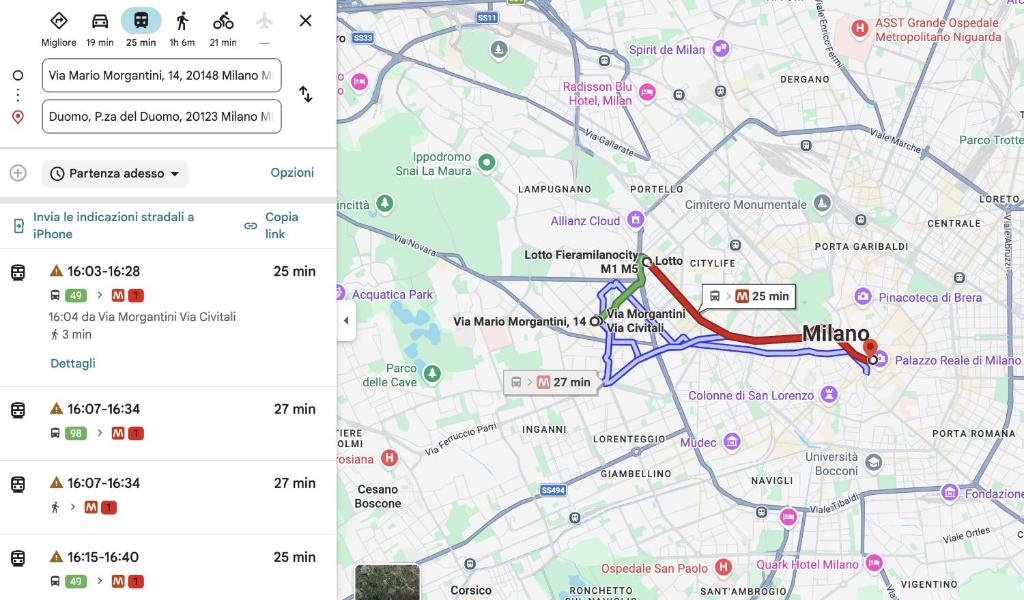Open the Acquatica Park marker
This screenshot has width=1024, height=600.
[x=341, y=292]
